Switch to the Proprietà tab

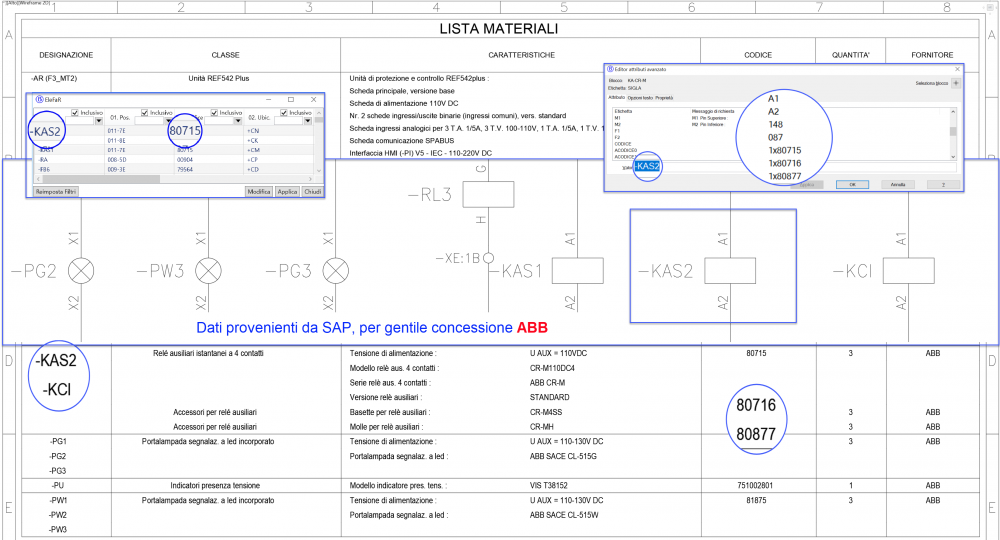click(x=664, y=98)
